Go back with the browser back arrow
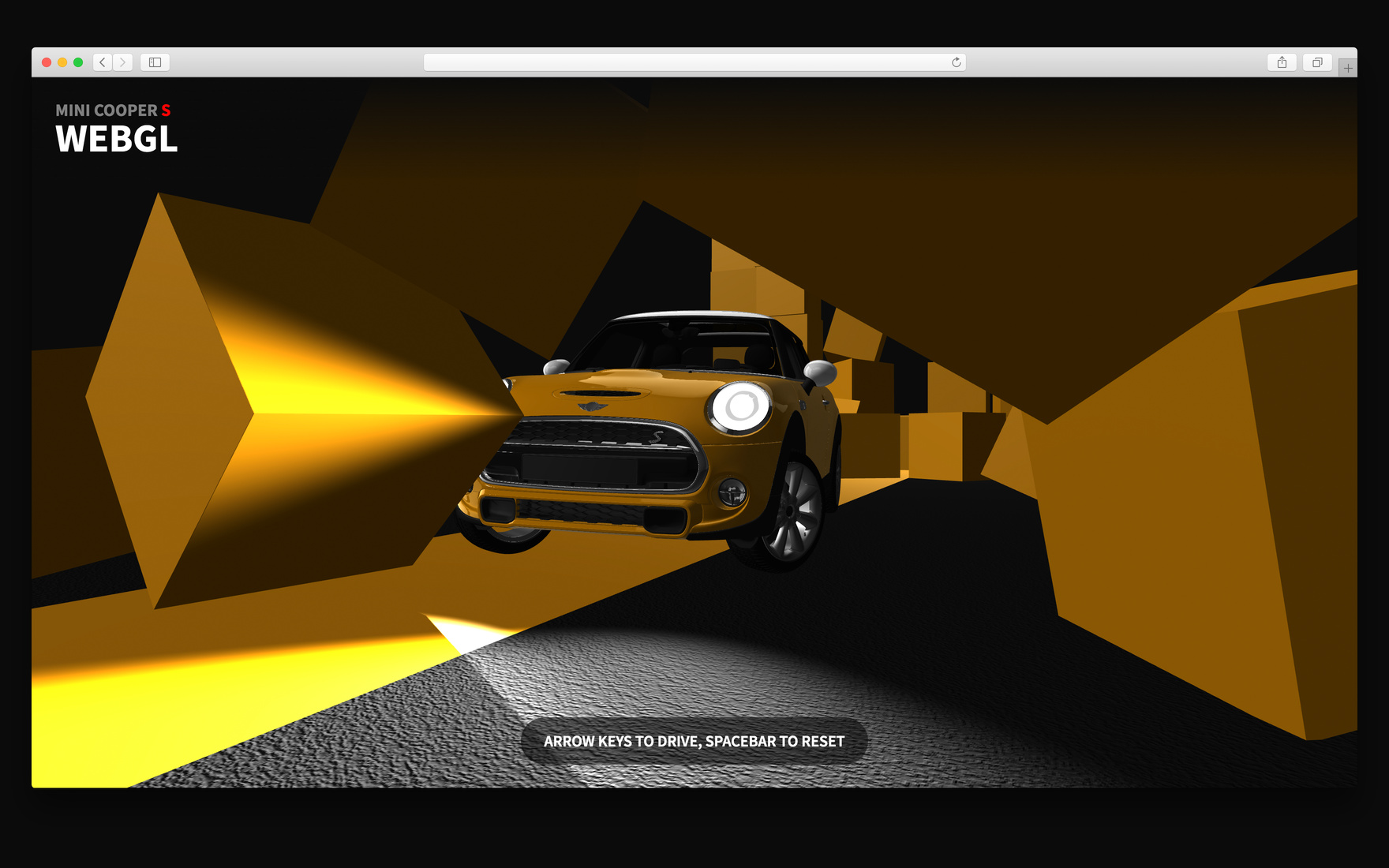The height and width of the screenshot is (868, 1389). click(103, 62)
